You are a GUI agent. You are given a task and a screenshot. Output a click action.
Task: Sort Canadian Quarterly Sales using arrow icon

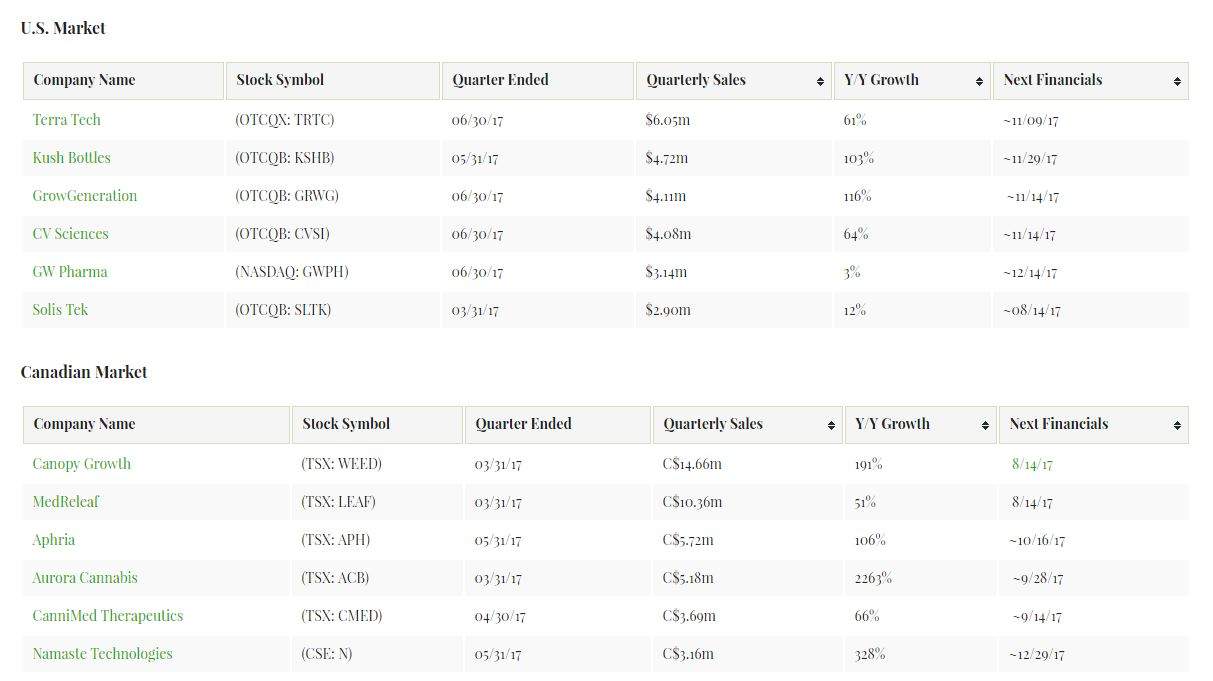831,425
